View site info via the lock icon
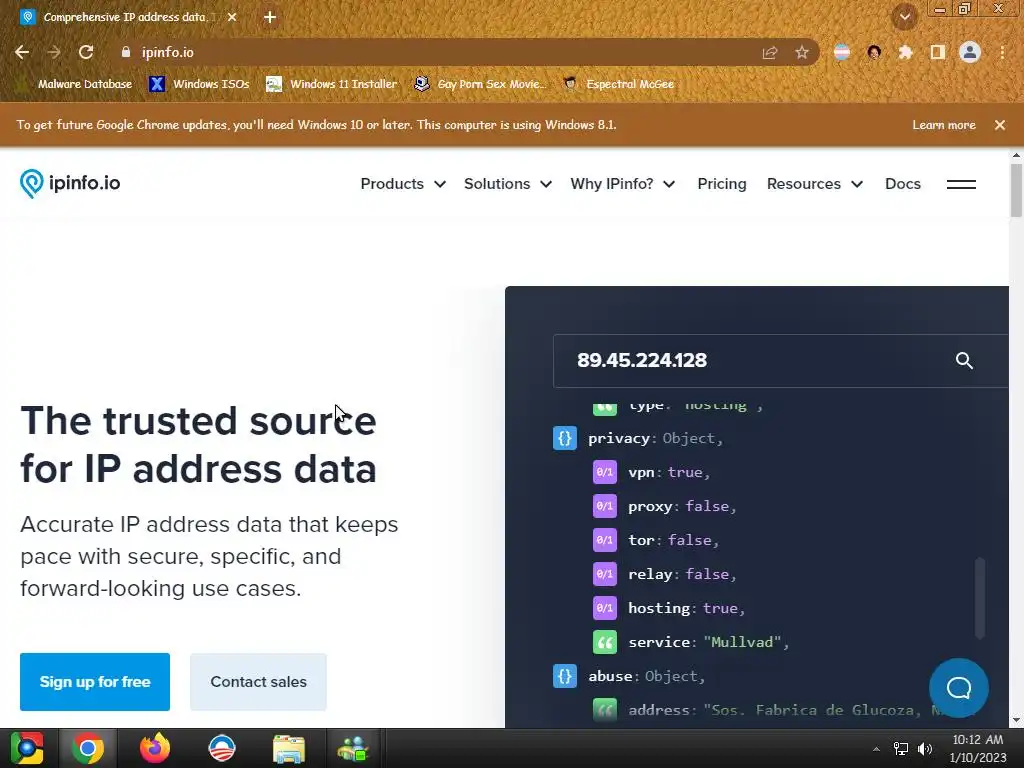Image resolution: width=1024 pixels, height=768 pixels. coord(126,52)
